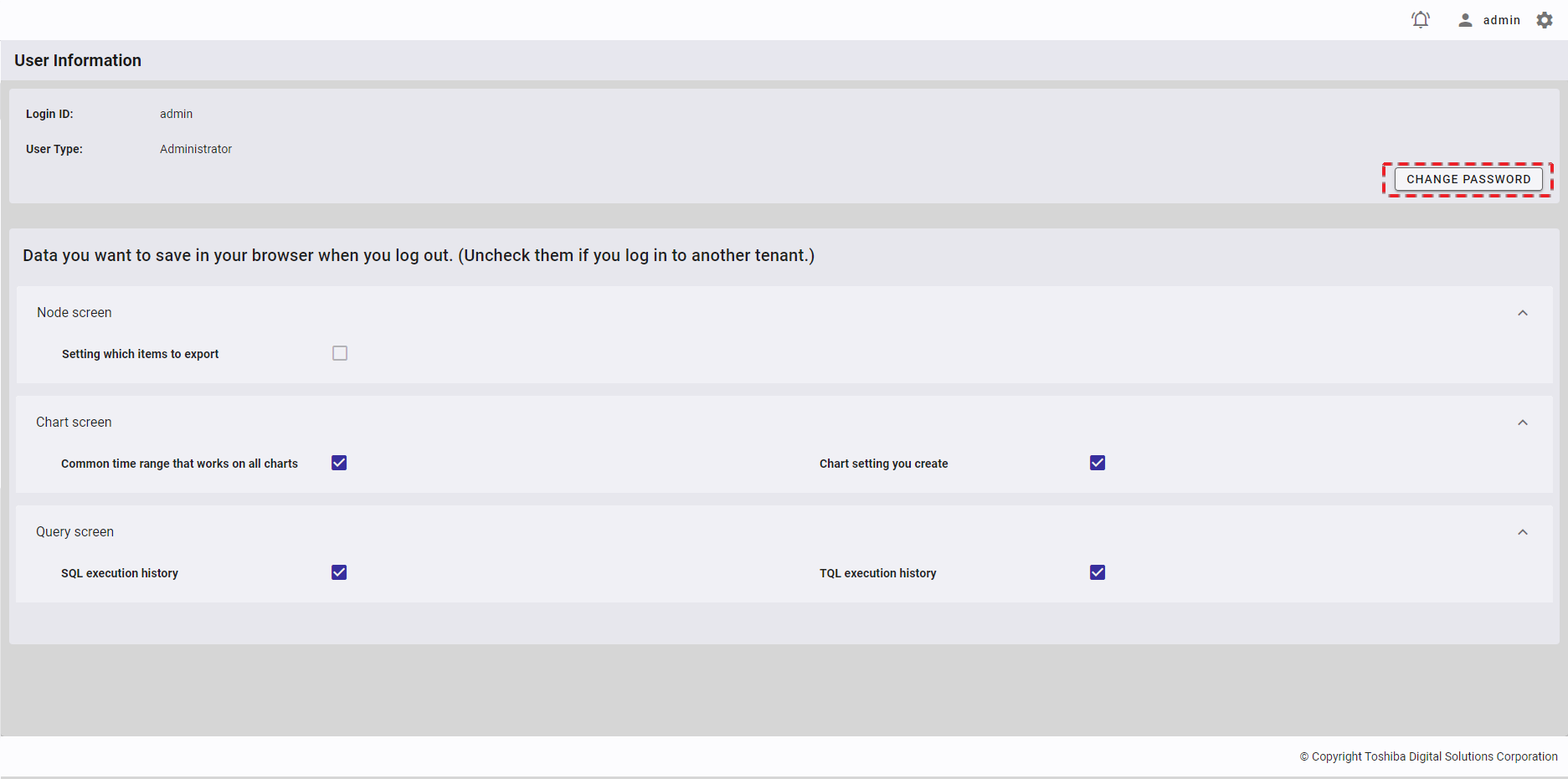Click the User Information page title
This screenshot has width=1568, height=779.
point(78,60)
